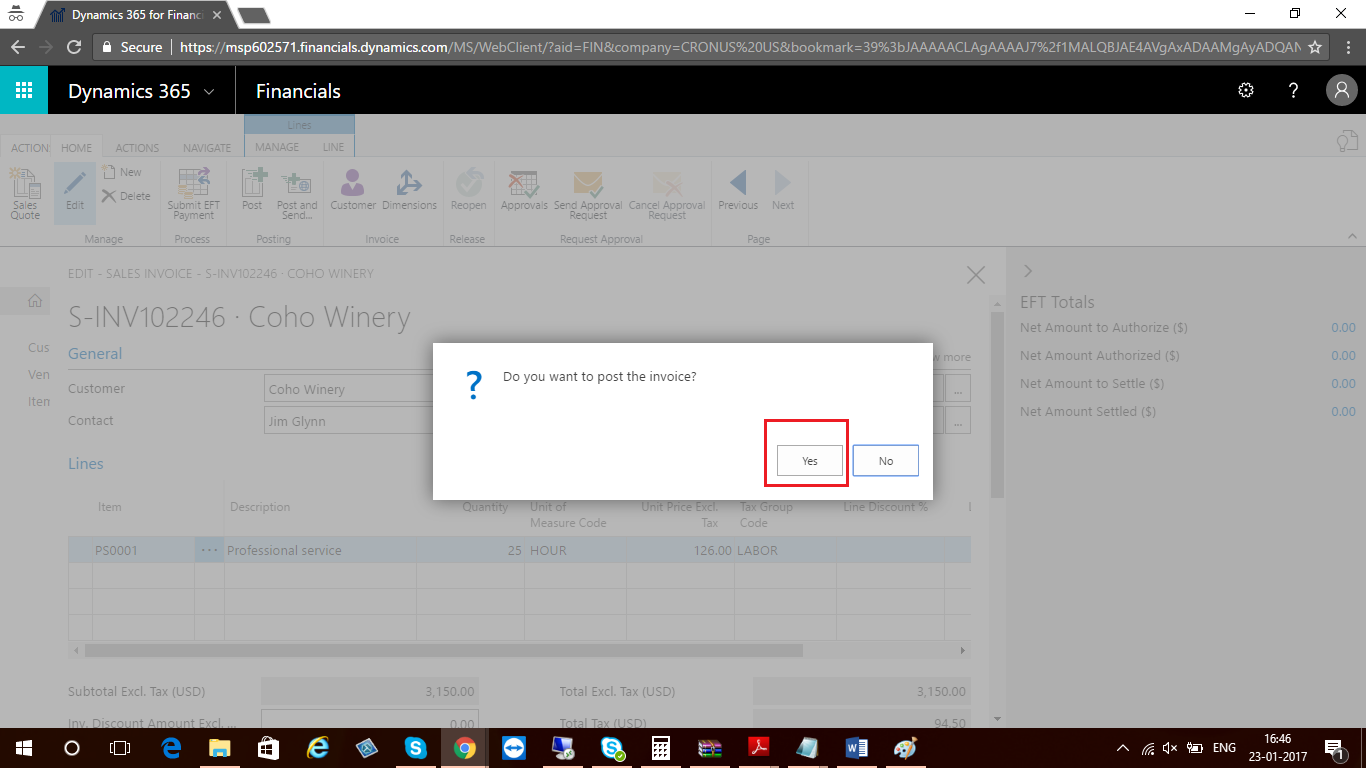The width and height of the screenshot is (1366, 768).
Task: Open the Windows Start menu
Action: [x=24, y=748]
